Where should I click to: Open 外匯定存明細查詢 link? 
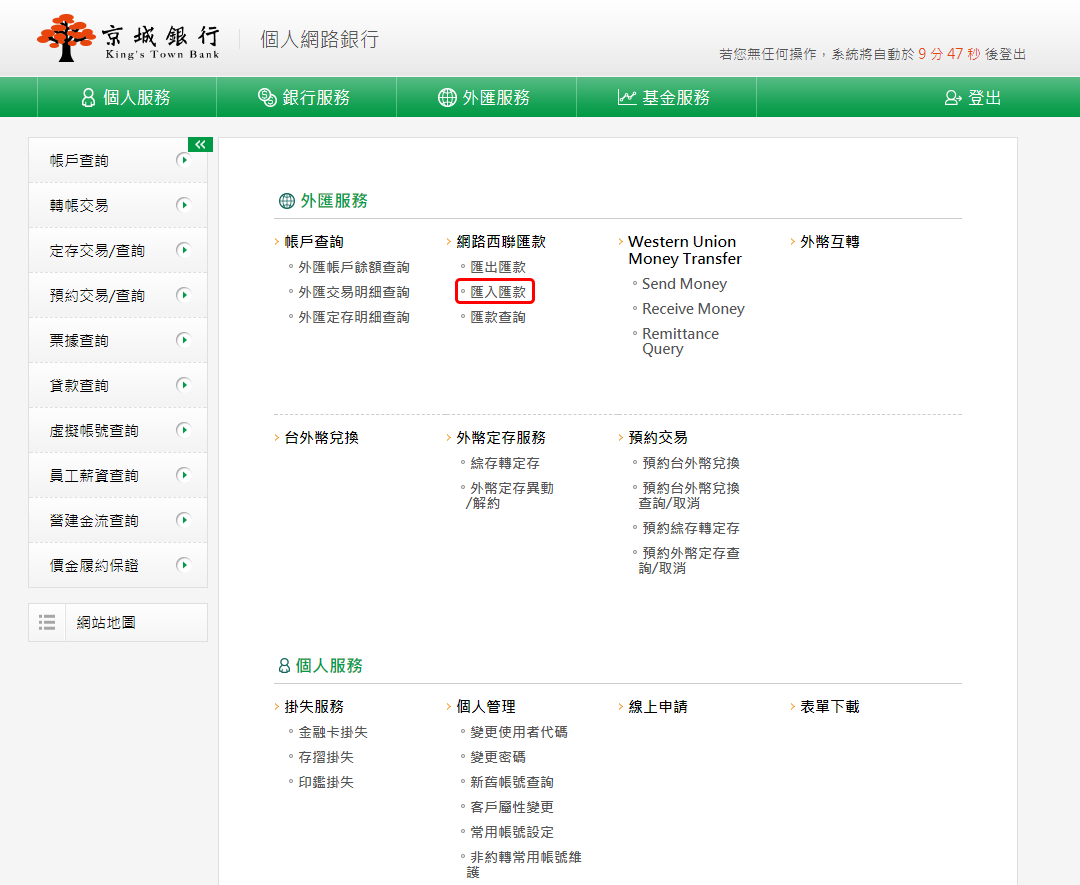coord(354,317)
